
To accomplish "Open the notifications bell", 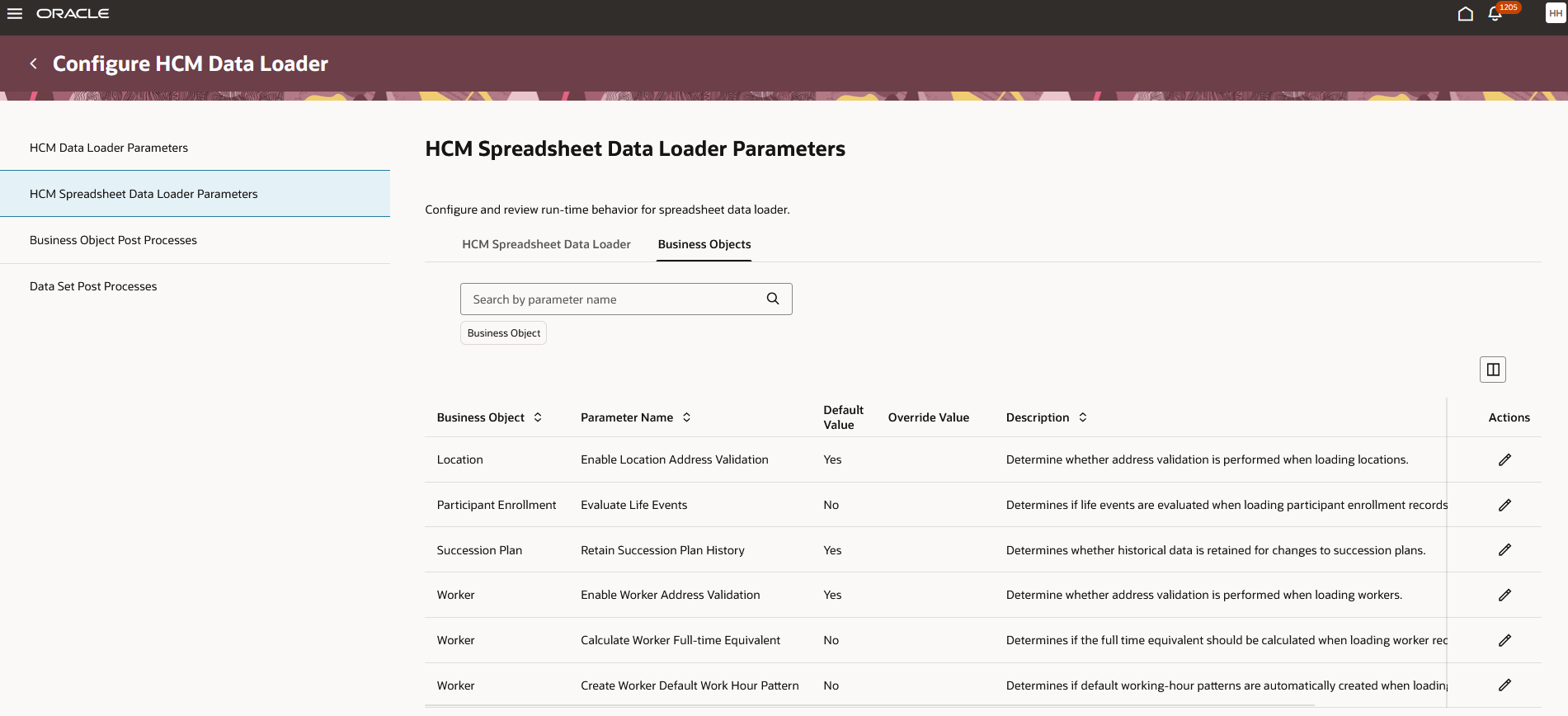I will point(1495,14).
